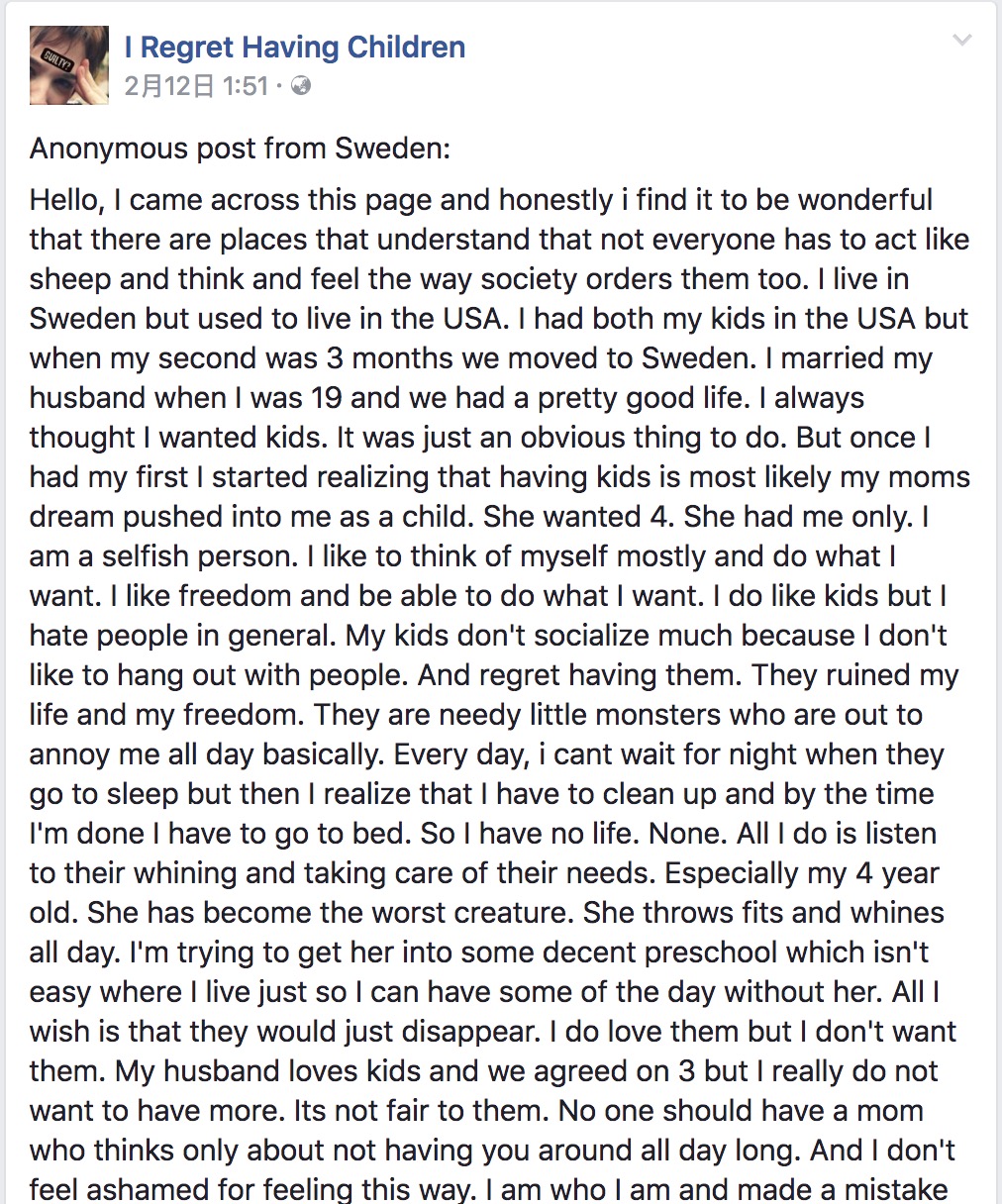Open the post options chevron menu
1002x1204 pixels.
click(961, 41)
